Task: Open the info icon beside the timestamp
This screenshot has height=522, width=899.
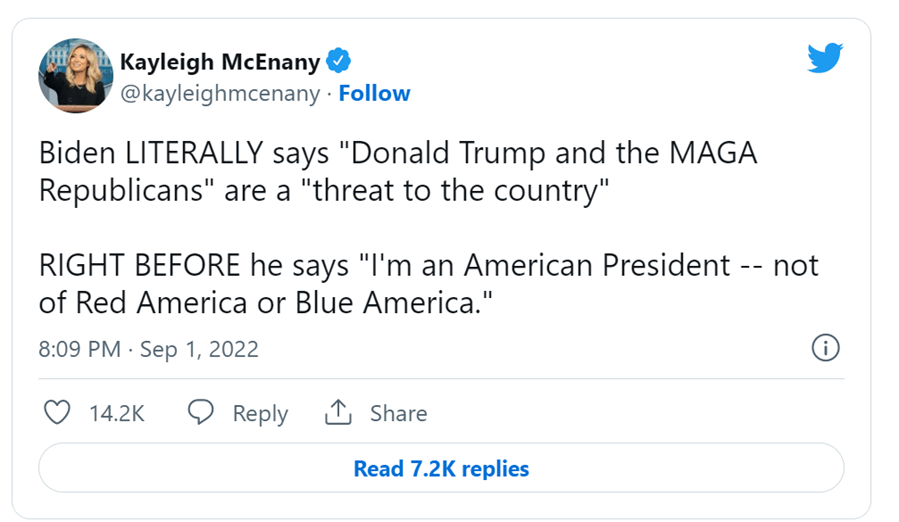Action: point(825,348)
